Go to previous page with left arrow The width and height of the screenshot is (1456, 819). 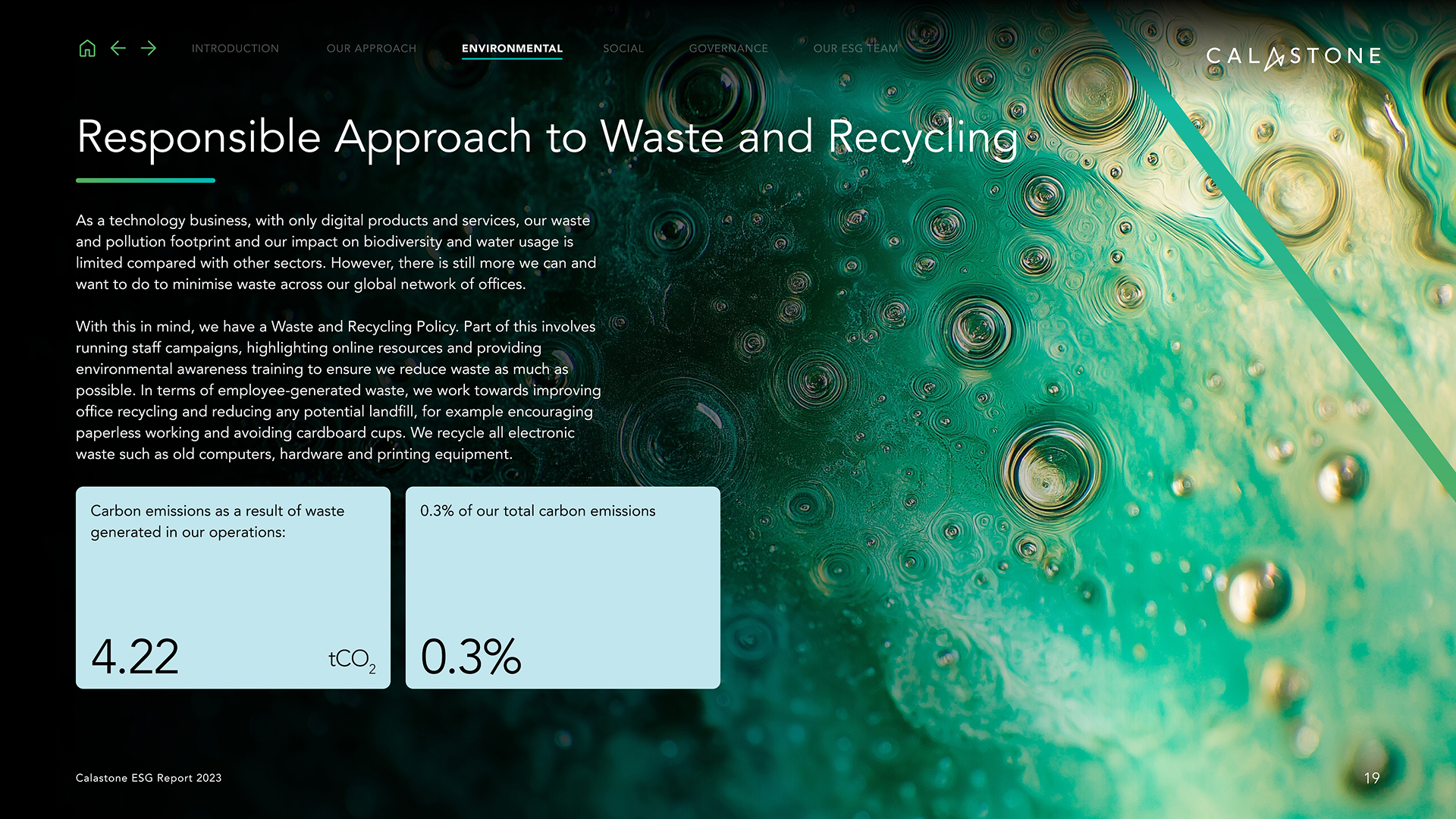coord(118,49)
